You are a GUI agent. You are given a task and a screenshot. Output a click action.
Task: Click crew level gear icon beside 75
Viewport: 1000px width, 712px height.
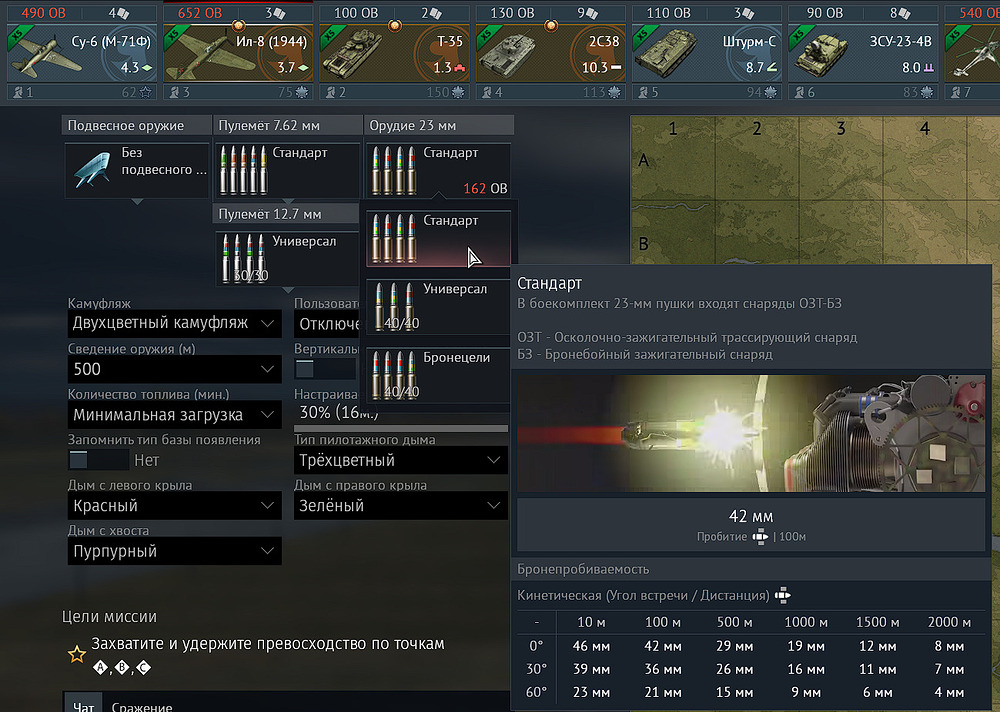pos(302,93)
